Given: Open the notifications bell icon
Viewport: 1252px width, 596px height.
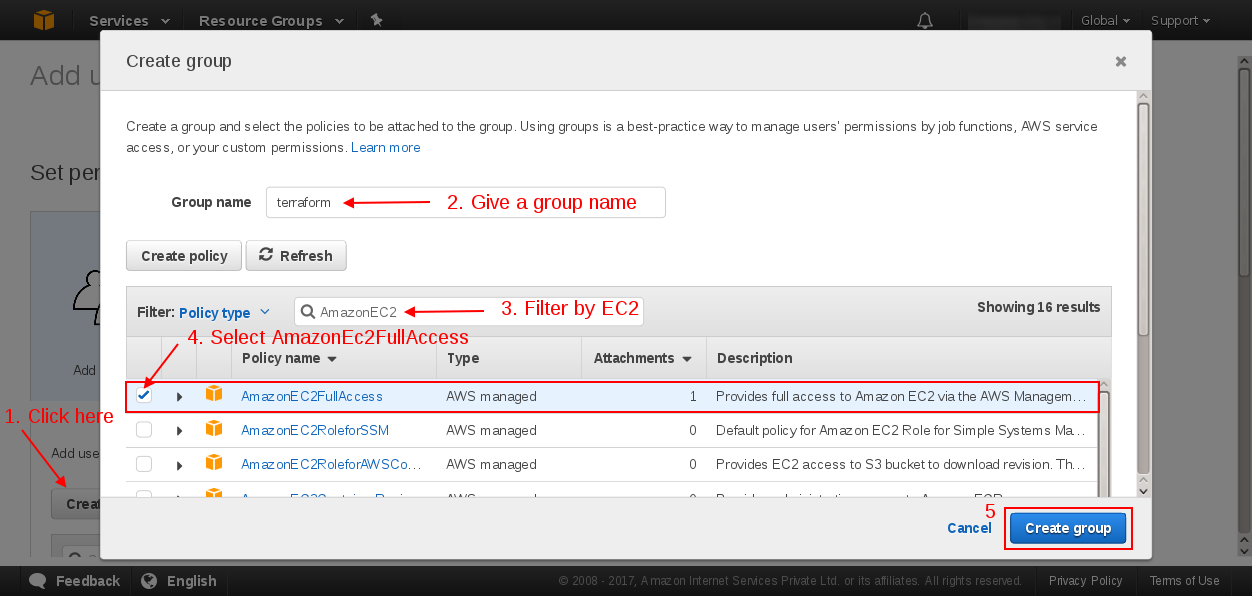Looking at the screenshot, I should [x=925, y=21].
